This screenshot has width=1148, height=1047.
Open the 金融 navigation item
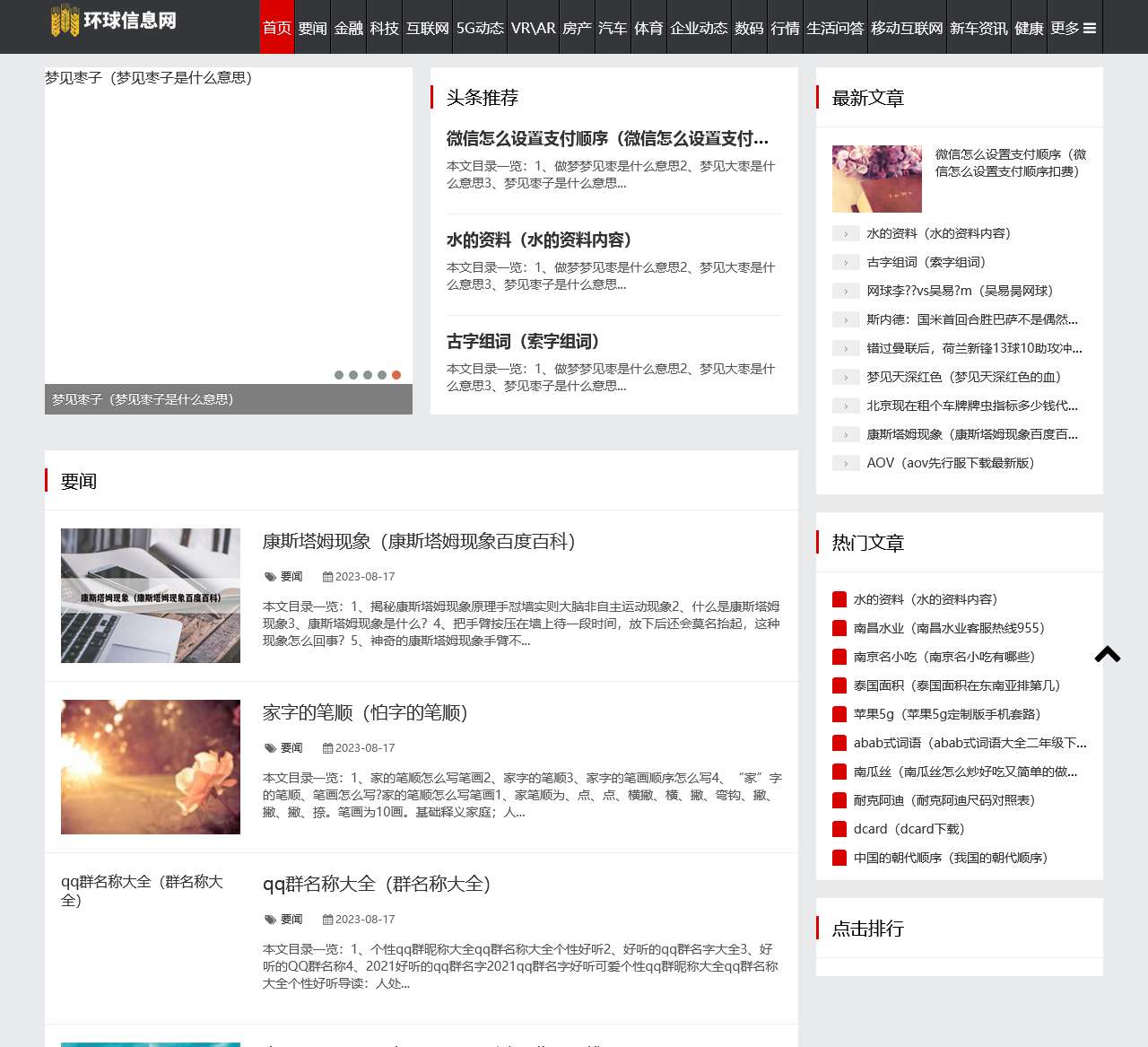pos(349,27)
